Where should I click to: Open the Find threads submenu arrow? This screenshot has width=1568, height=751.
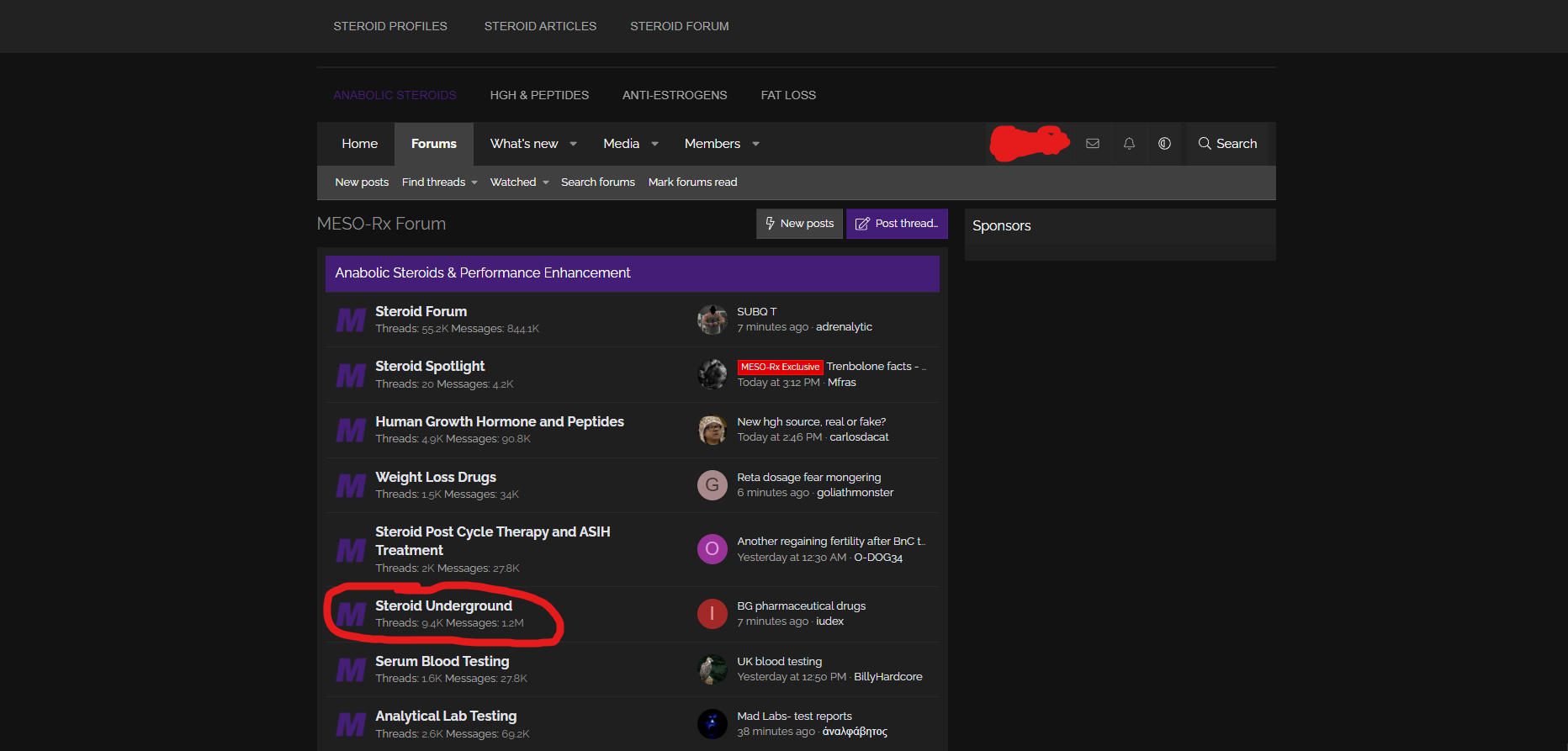click(x=474, y=182)
